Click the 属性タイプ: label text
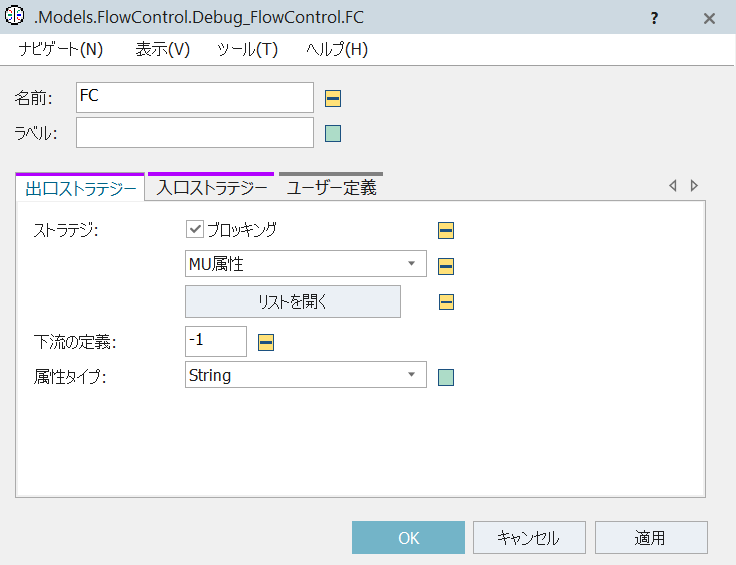 (x=70, y=377)
